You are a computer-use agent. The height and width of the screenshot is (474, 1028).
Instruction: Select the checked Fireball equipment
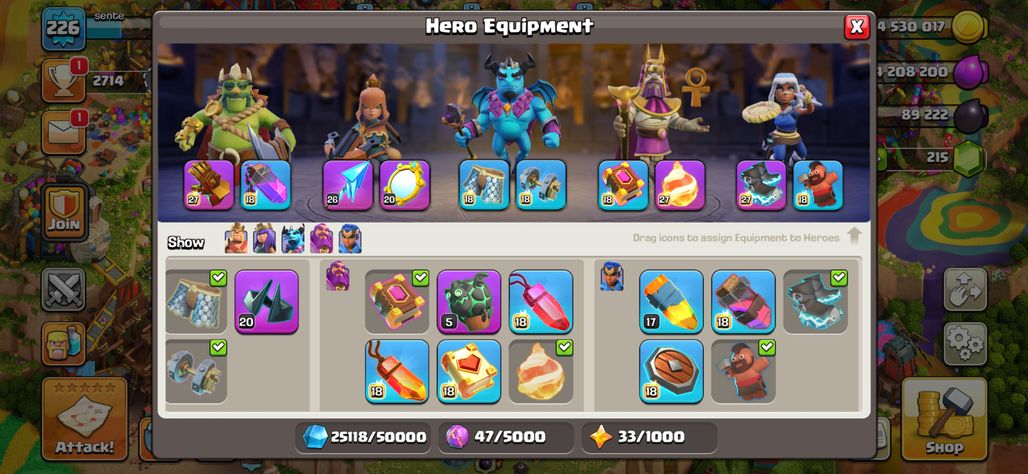click(x=541, y=371)
